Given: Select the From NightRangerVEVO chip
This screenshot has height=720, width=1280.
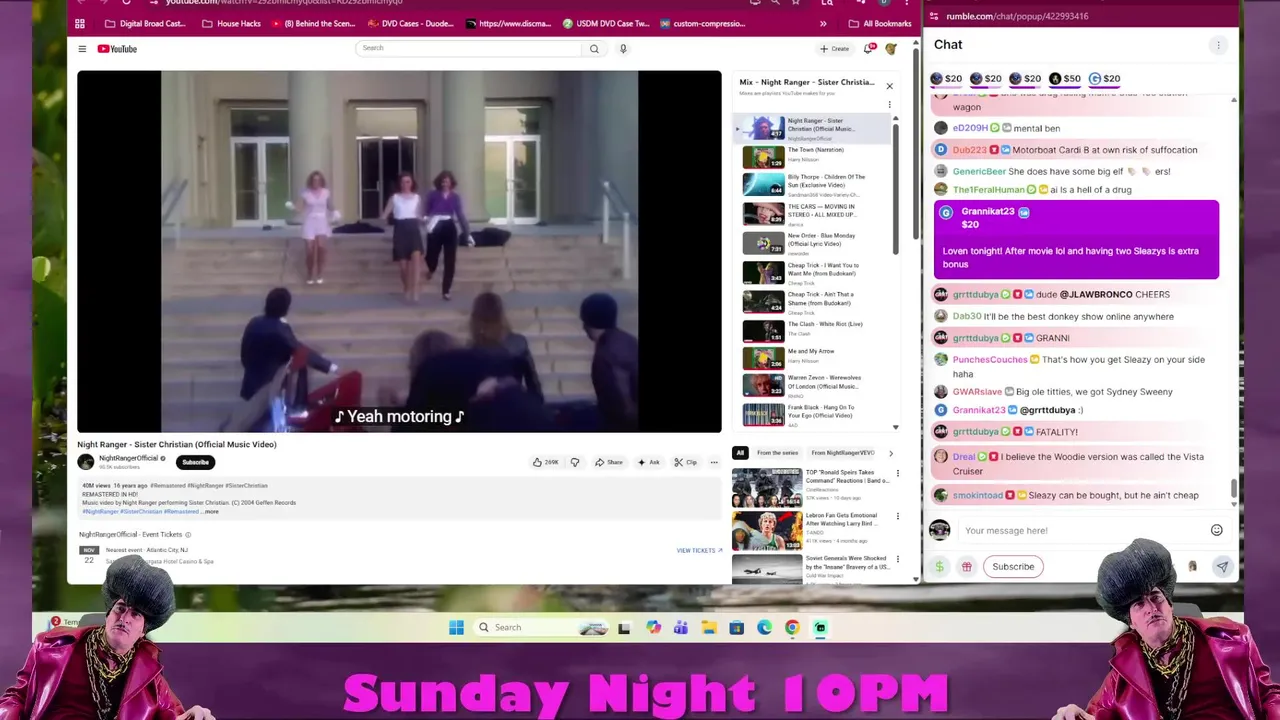Looking at the screenshot, I should (842, 453).
